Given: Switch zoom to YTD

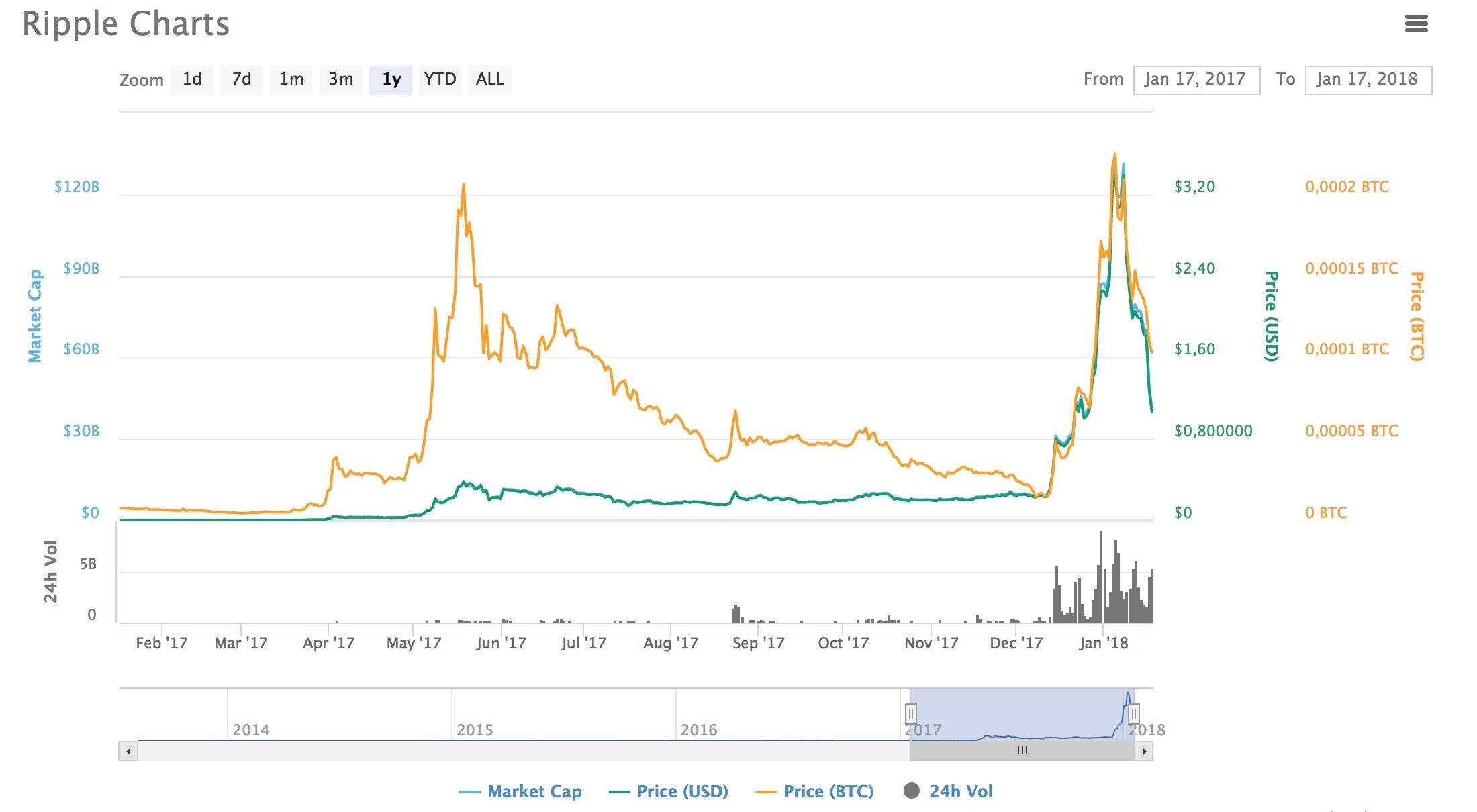Looking at the screenshot, I should click(440, 80).
